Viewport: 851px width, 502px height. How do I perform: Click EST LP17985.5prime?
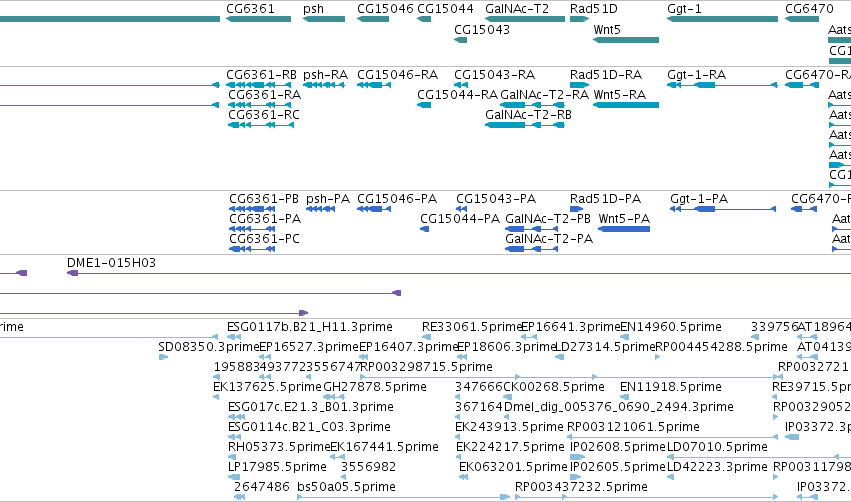point(277,467)
